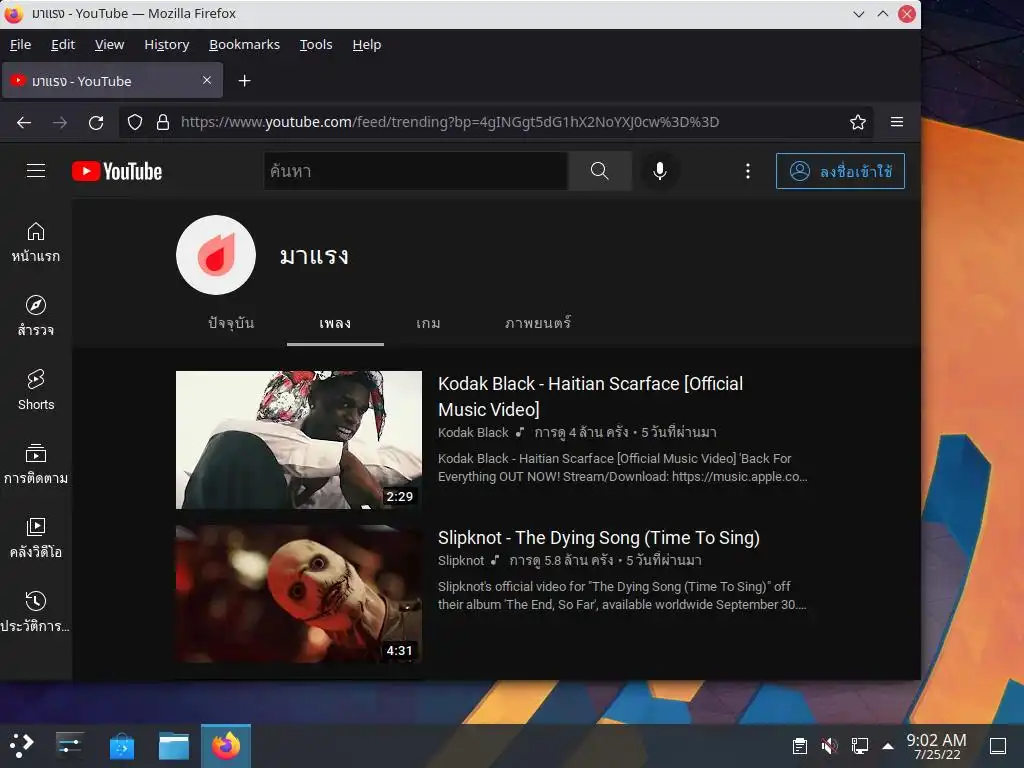Launch Discover store from the taskbar

[121, 745]
